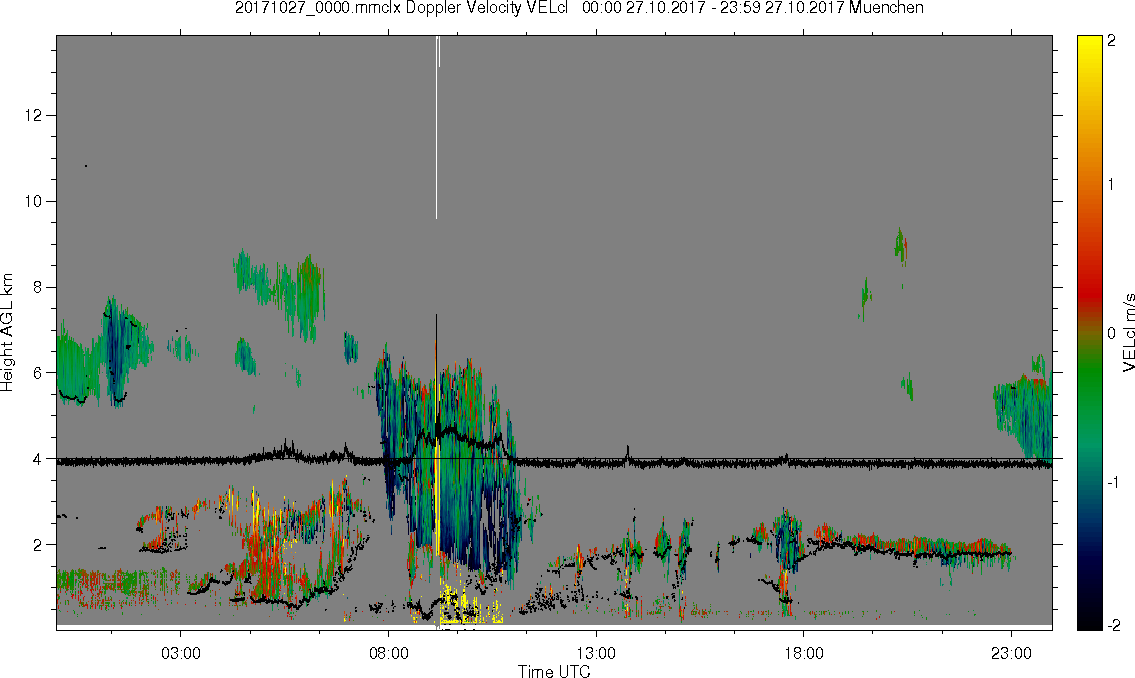The width and height of the screenshot is (1135, 678).
Task: Click the '13:00' time axis label
Action: coord(596,654)
